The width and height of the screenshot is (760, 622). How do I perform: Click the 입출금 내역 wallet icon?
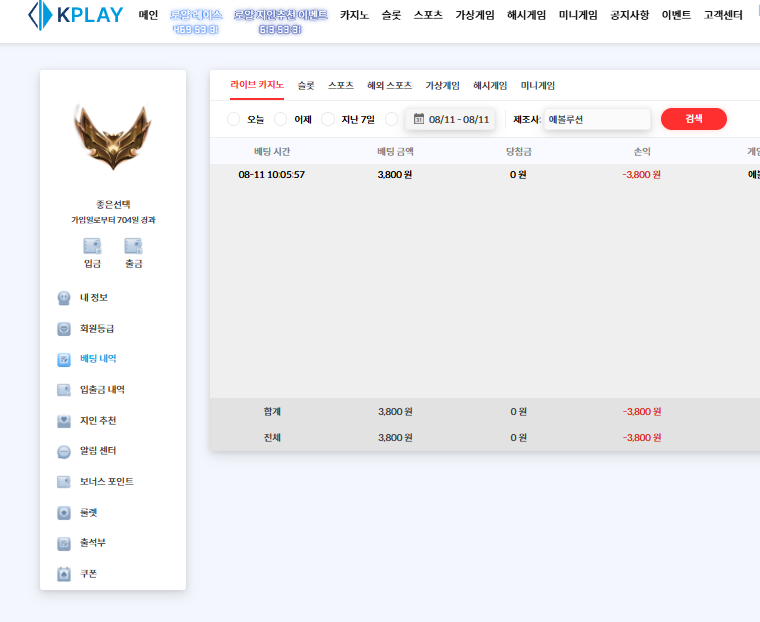[64, 390]
